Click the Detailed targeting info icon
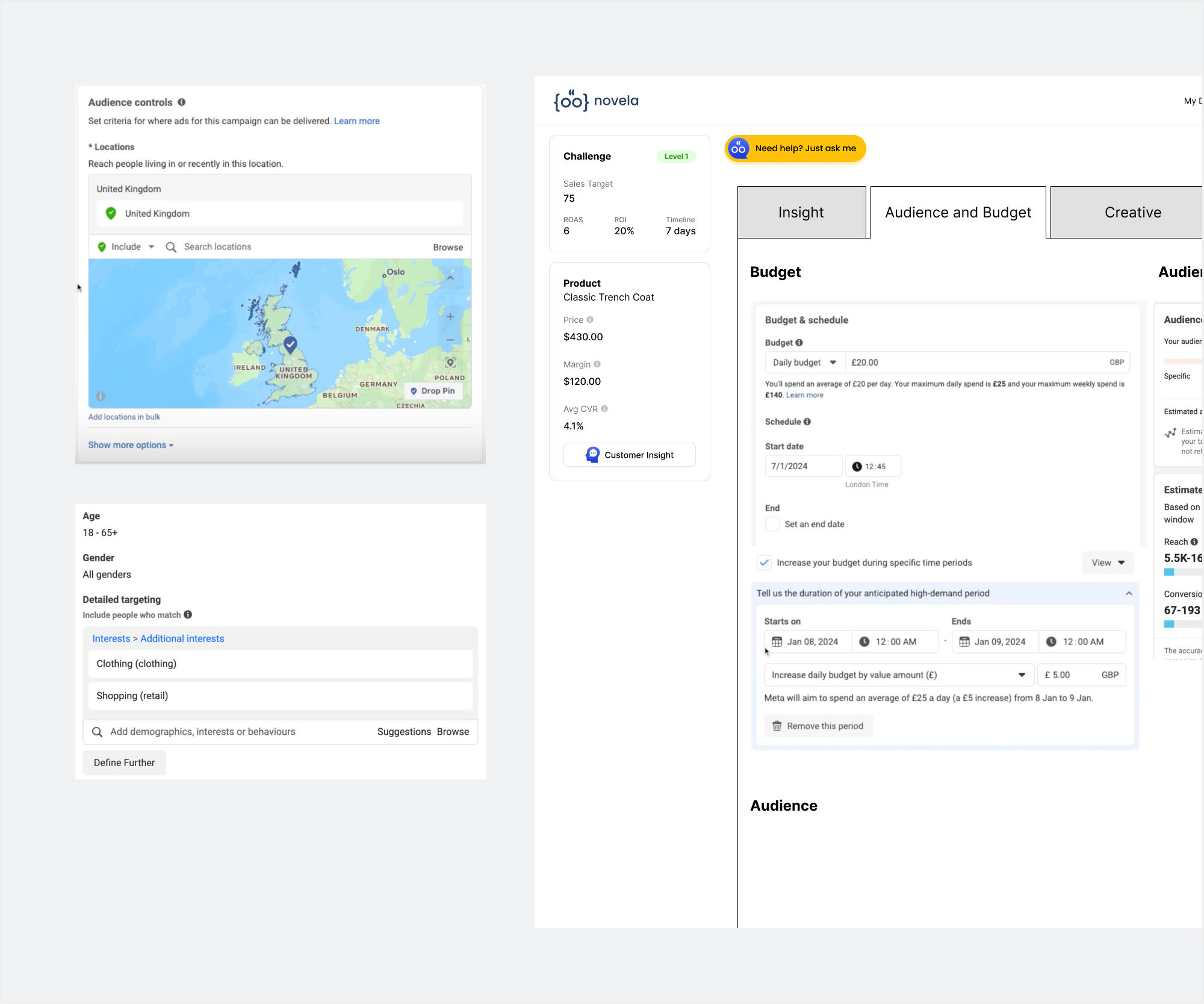The width and height of the screenshot is (1204, 1004). pos(188,615)
